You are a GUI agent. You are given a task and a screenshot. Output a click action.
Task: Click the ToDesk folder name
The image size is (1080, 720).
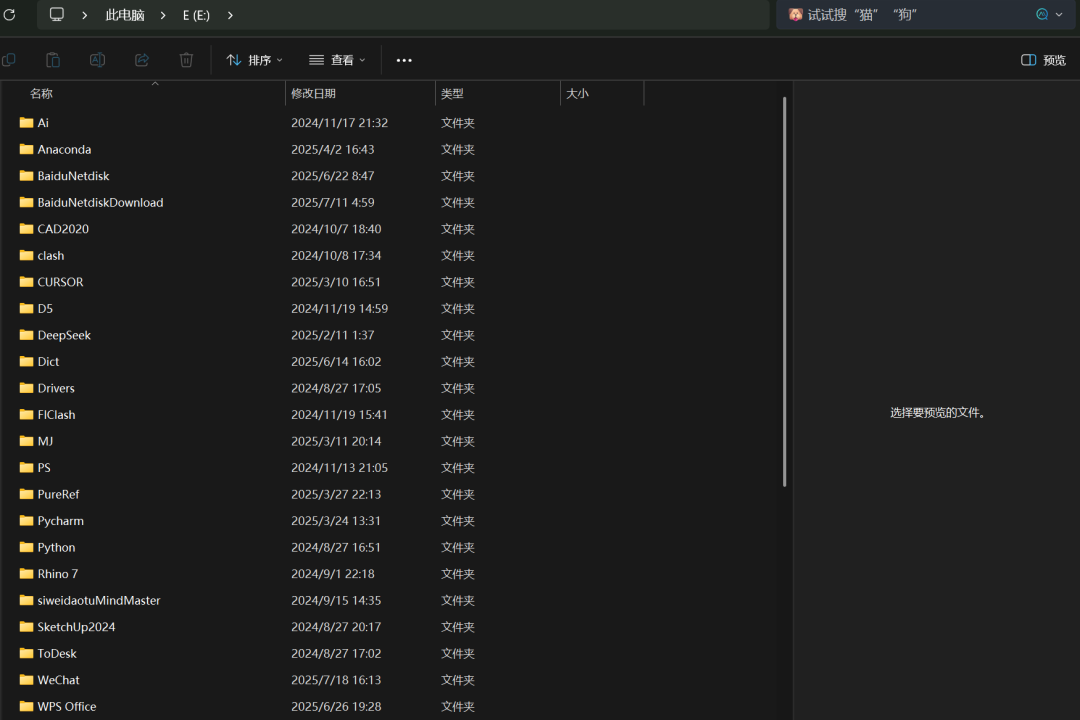[57, 654]
